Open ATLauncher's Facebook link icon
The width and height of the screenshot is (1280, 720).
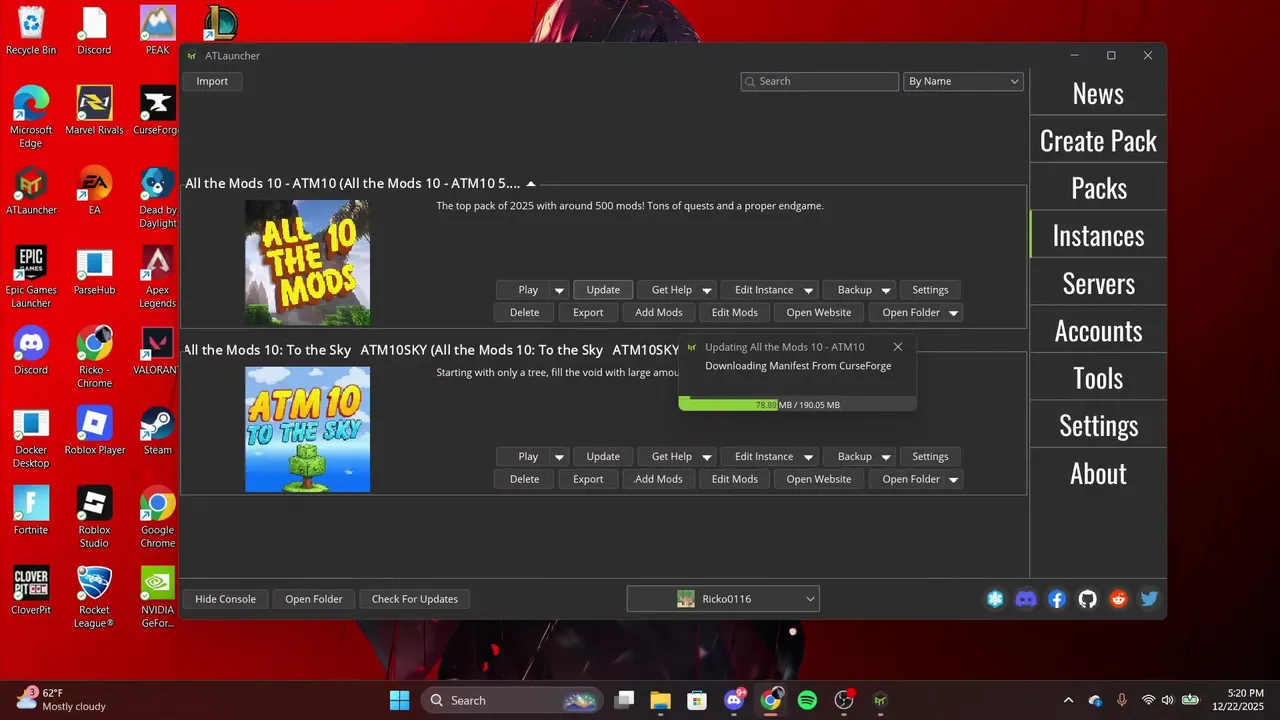tap(1057, 599)
